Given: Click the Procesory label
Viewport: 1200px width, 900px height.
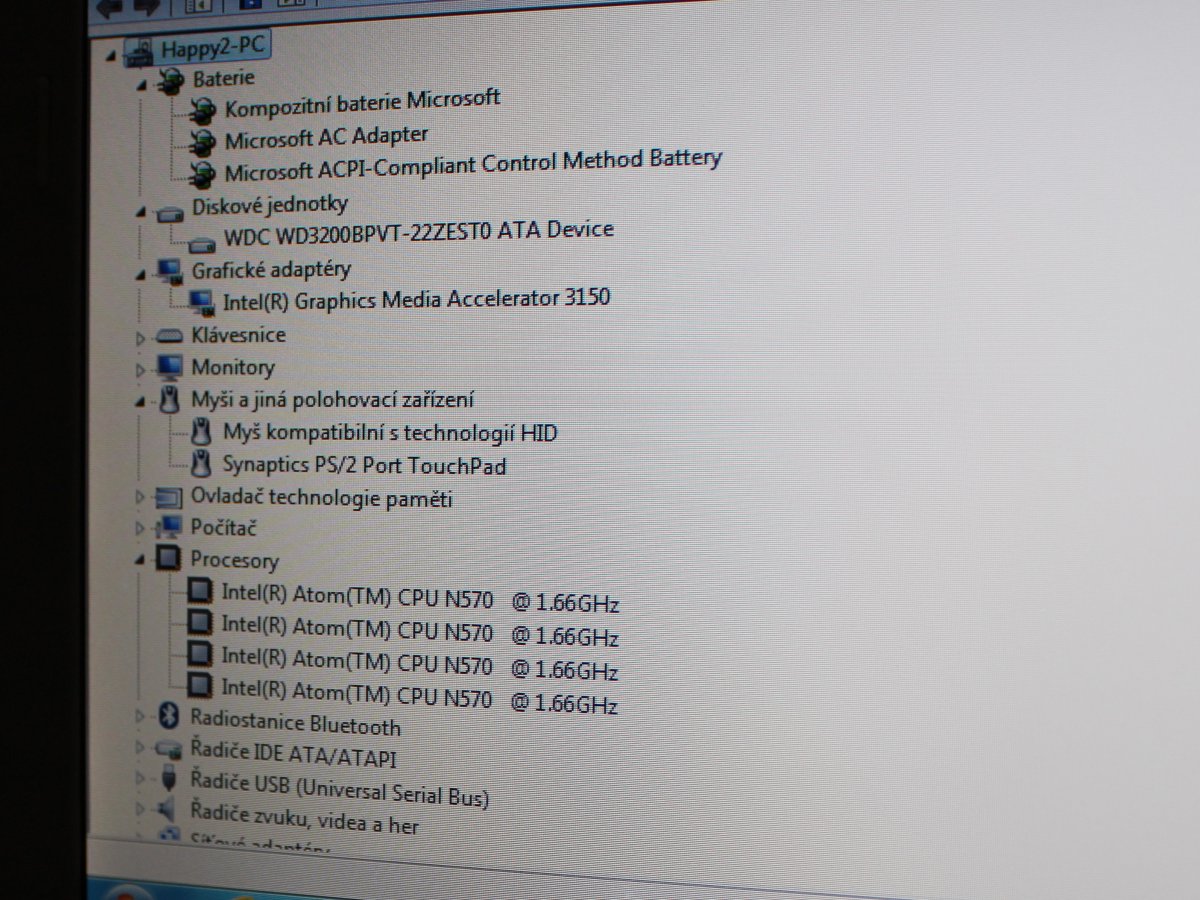Looking at the screenshot, I should tap(234, 560).
